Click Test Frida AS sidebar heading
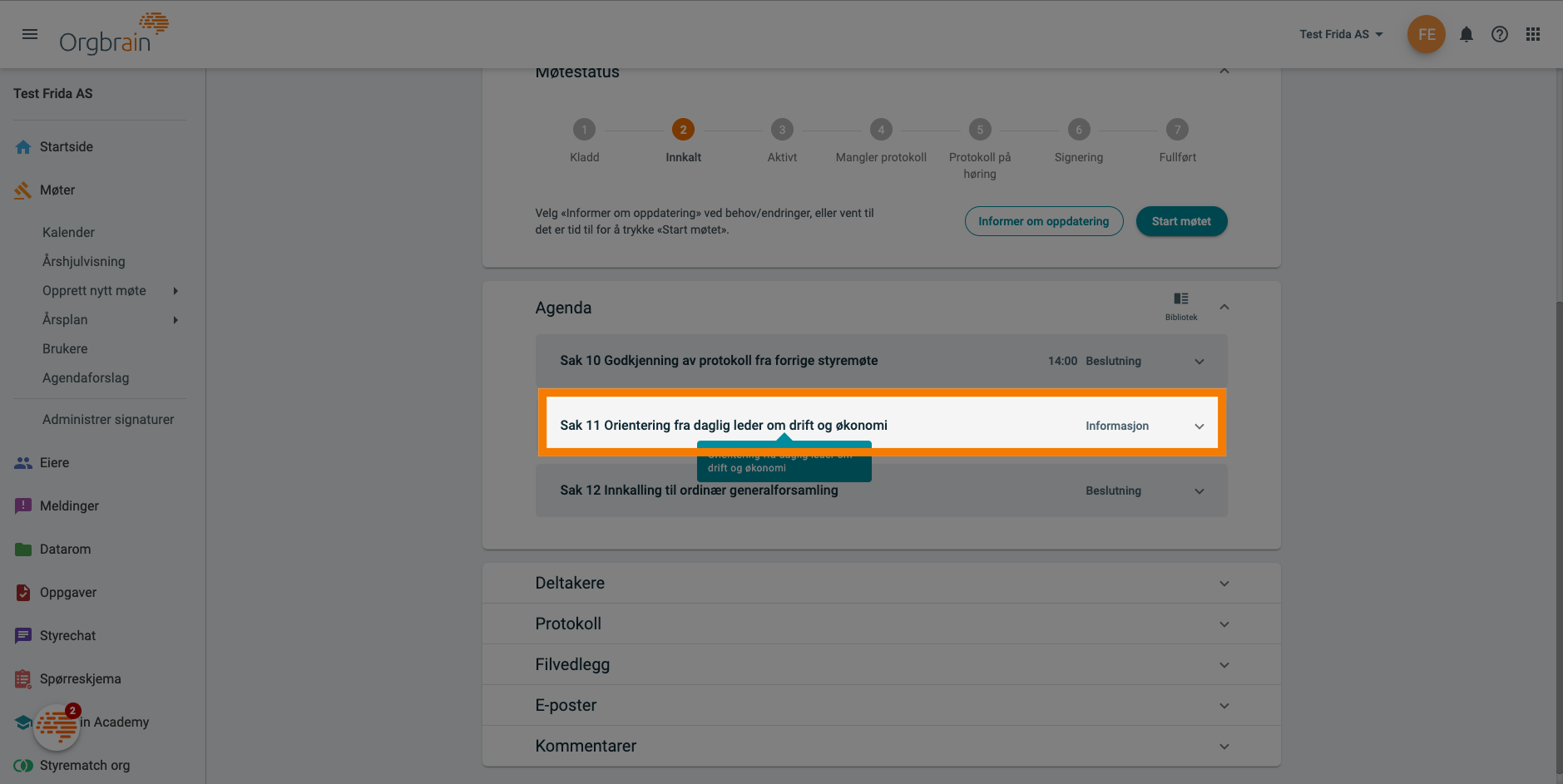The height and width of the screenshot is (784, 1563). click(53, 94)
